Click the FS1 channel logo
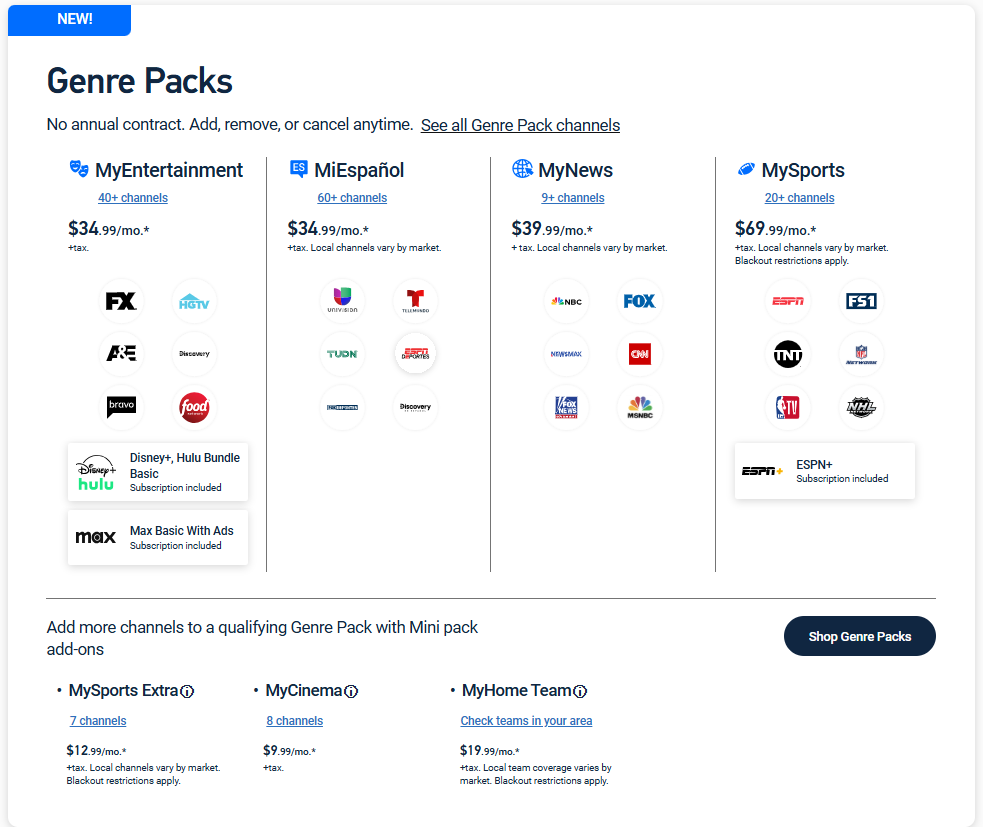The height and width of the screenshot is (827, 983). (861, 302)
